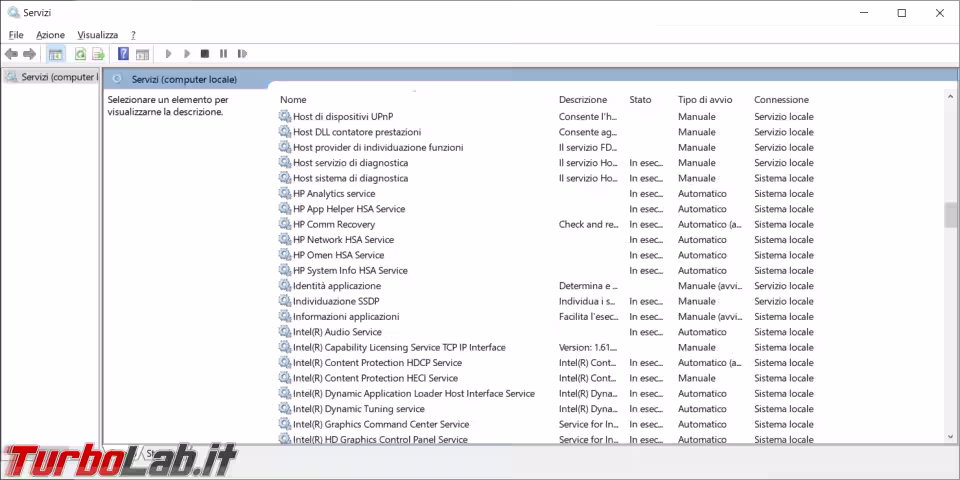Select Intel(R) HD Graphics Control Panel Service
Screen dimensions: 960x480
tap(380, 440)
